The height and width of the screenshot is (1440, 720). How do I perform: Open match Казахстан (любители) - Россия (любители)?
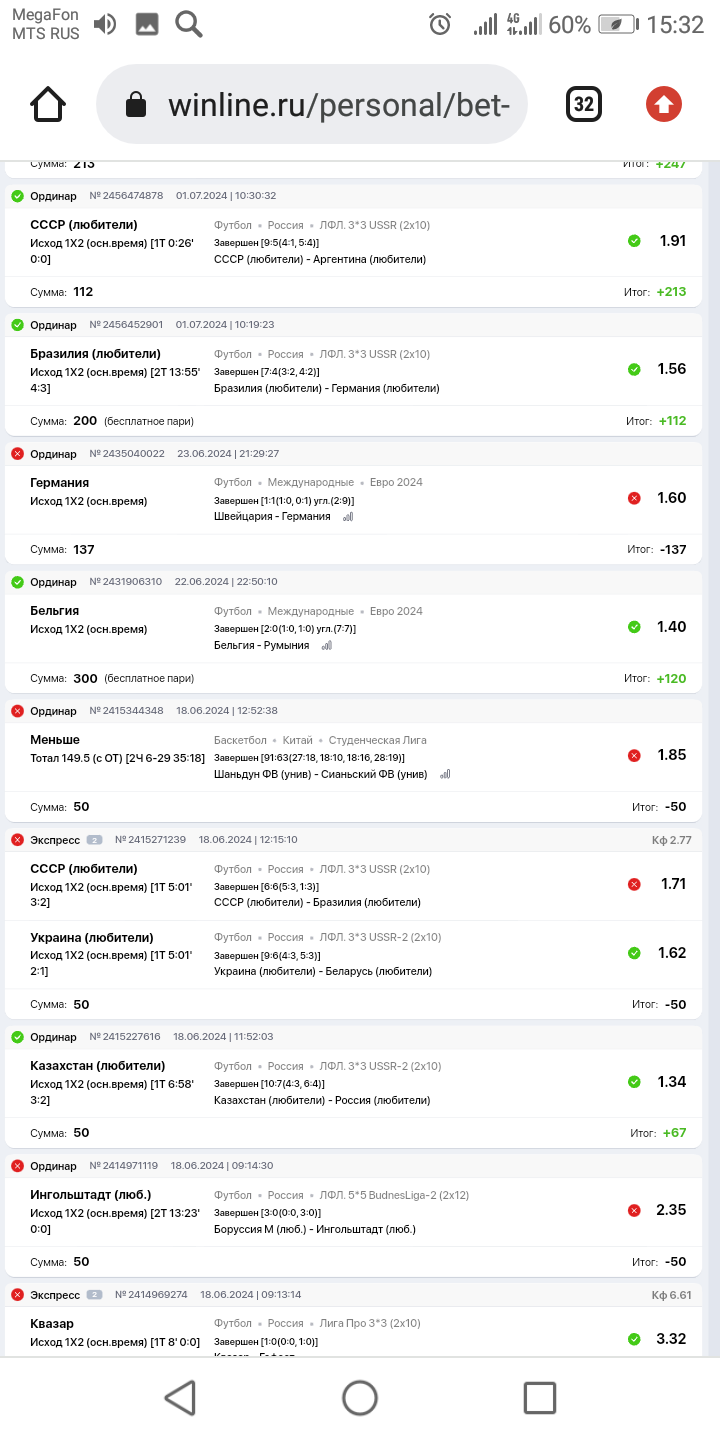click(322, 1100)
